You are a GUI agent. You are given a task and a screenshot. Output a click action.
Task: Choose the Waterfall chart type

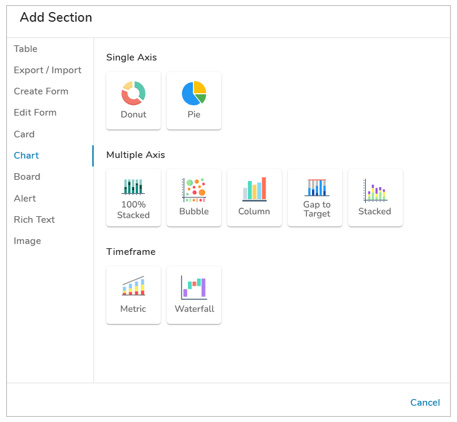point(194,295)
